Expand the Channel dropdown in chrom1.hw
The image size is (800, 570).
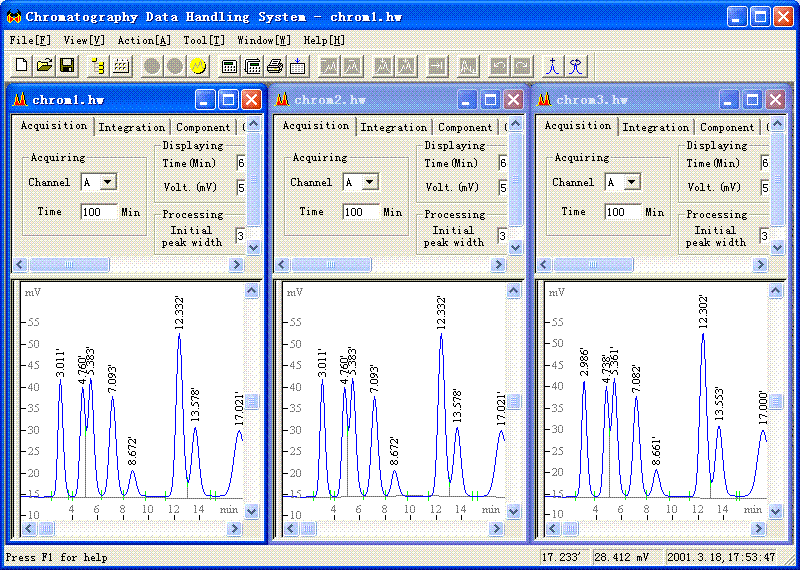pyautogui.click(x=108, y=182)
